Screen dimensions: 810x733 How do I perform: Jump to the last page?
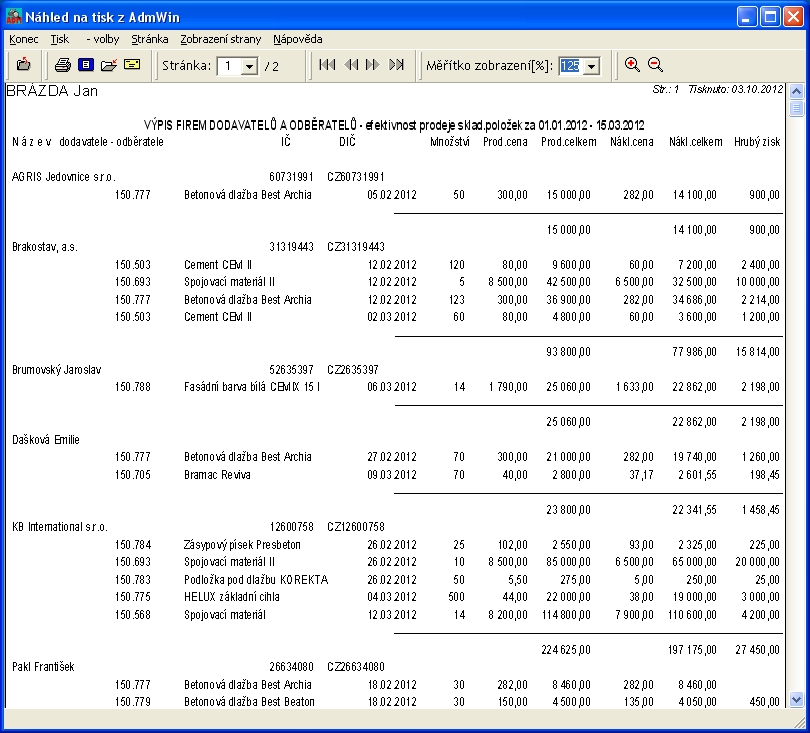(396, 65)
